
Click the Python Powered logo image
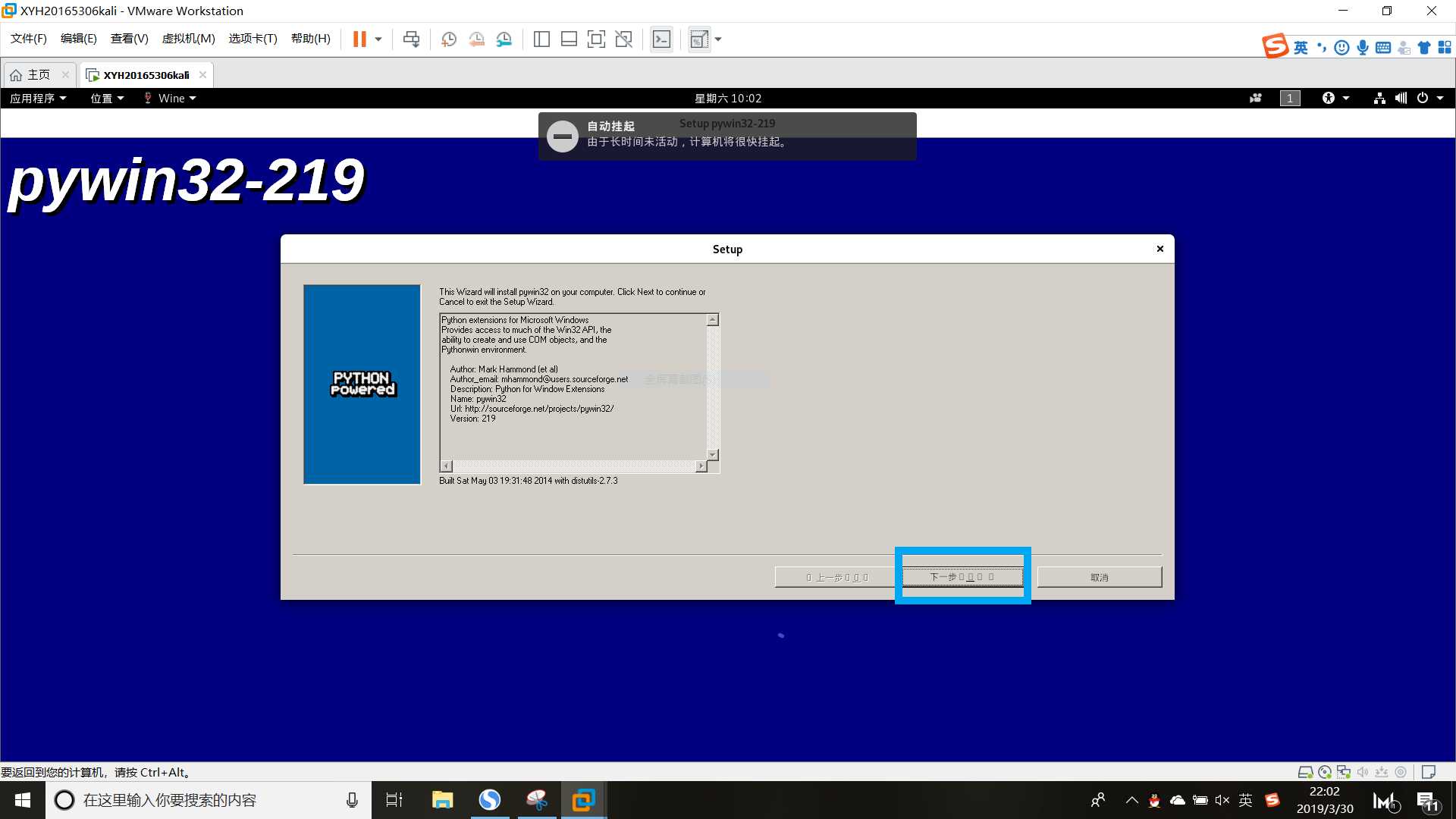pos(362,384)
